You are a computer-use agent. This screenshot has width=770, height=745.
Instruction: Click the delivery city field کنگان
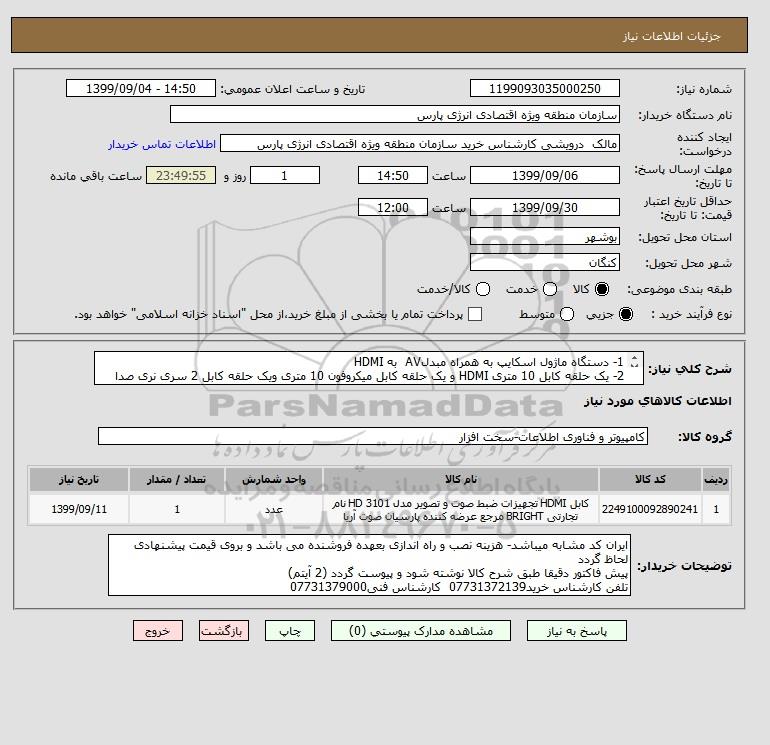[x=545, y=262]
